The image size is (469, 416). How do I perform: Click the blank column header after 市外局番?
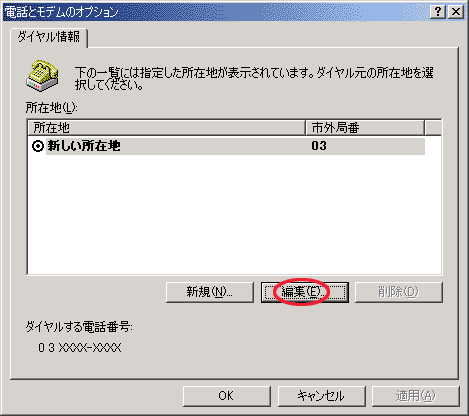pos(433,128)
